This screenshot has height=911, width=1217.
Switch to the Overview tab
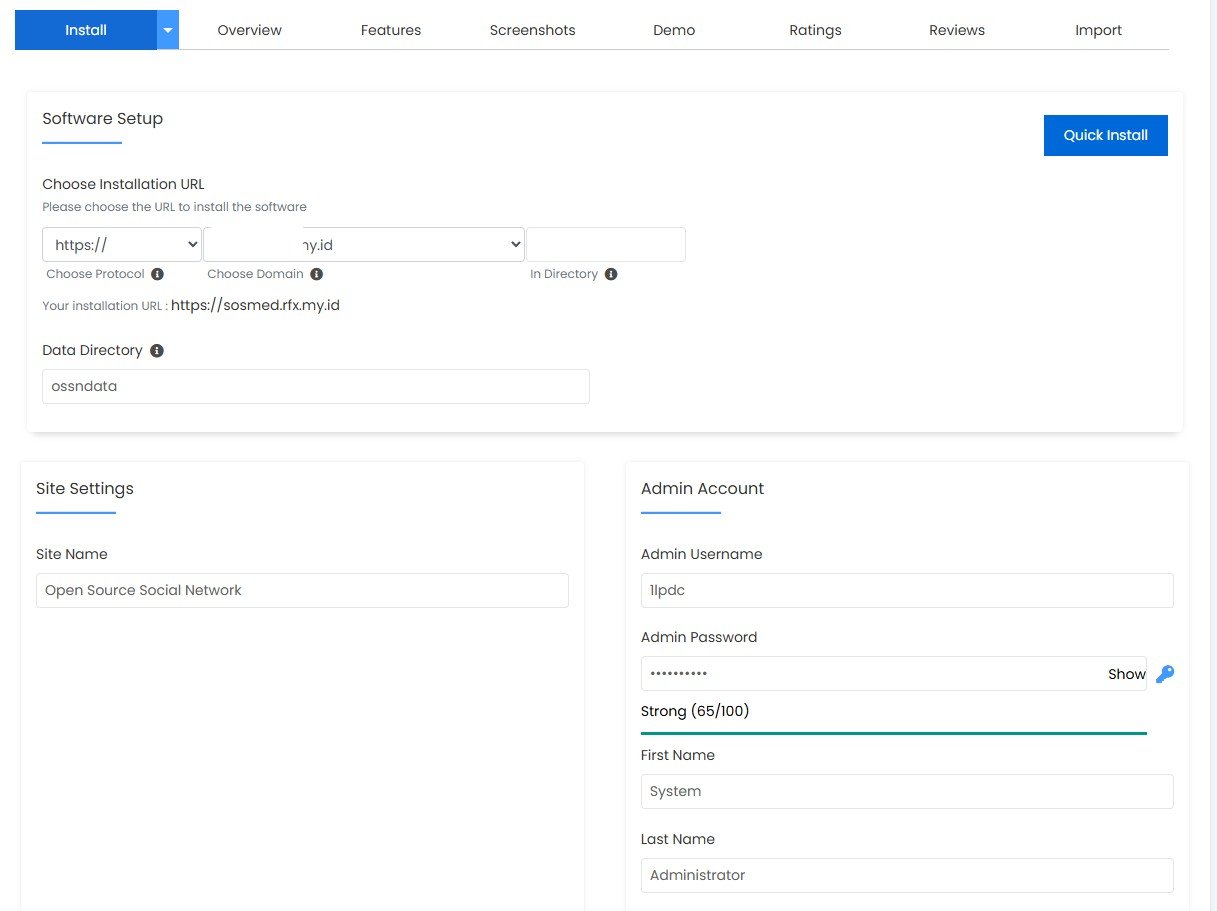pyautogui.click(x=249, y=30)
